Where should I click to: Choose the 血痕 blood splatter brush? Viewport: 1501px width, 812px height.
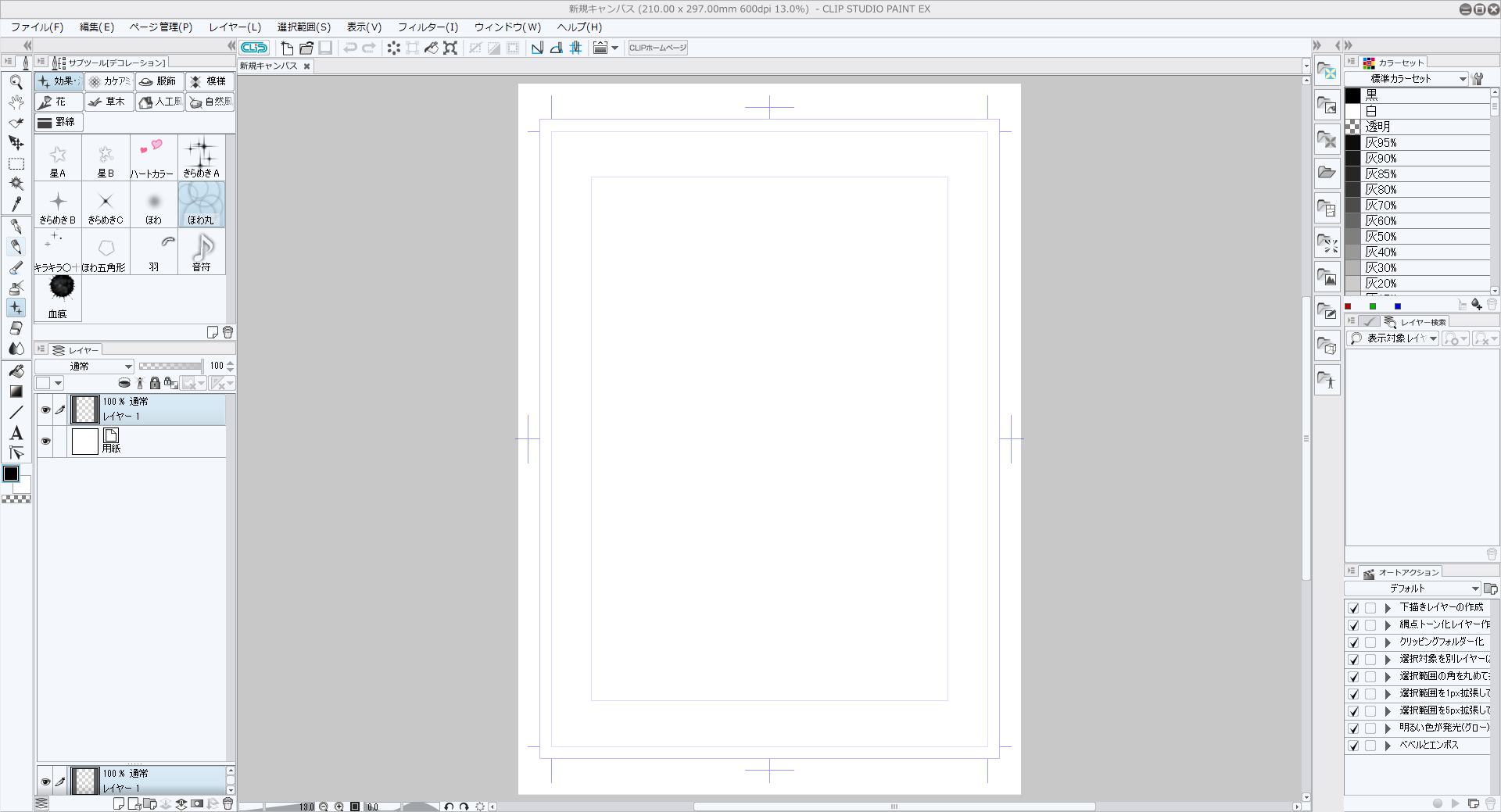coord(58,297)
